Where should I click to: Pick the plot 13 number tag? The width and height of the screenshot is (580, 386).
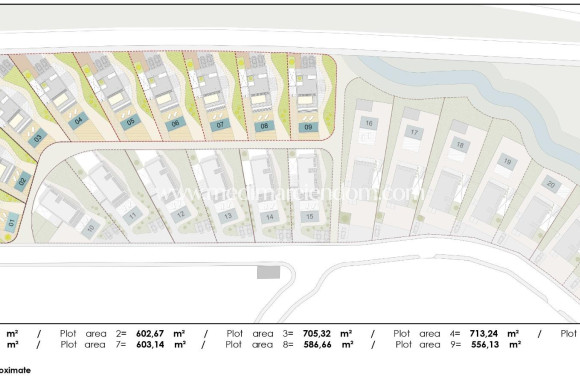pos(228,216)
